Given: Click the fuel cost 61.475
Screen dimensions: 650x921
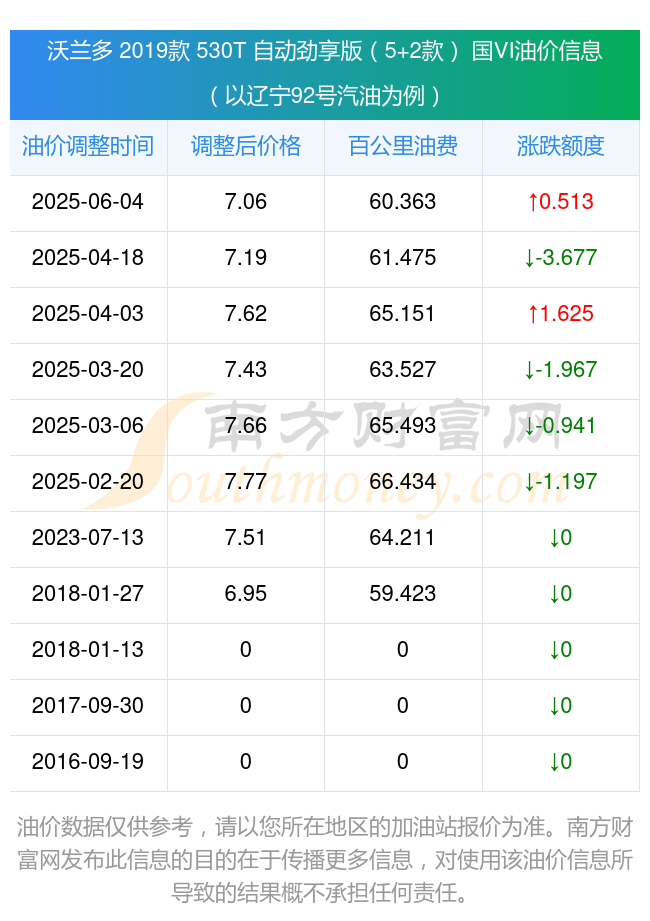Looking at the screenshot, I should click(x=403, y=257).
